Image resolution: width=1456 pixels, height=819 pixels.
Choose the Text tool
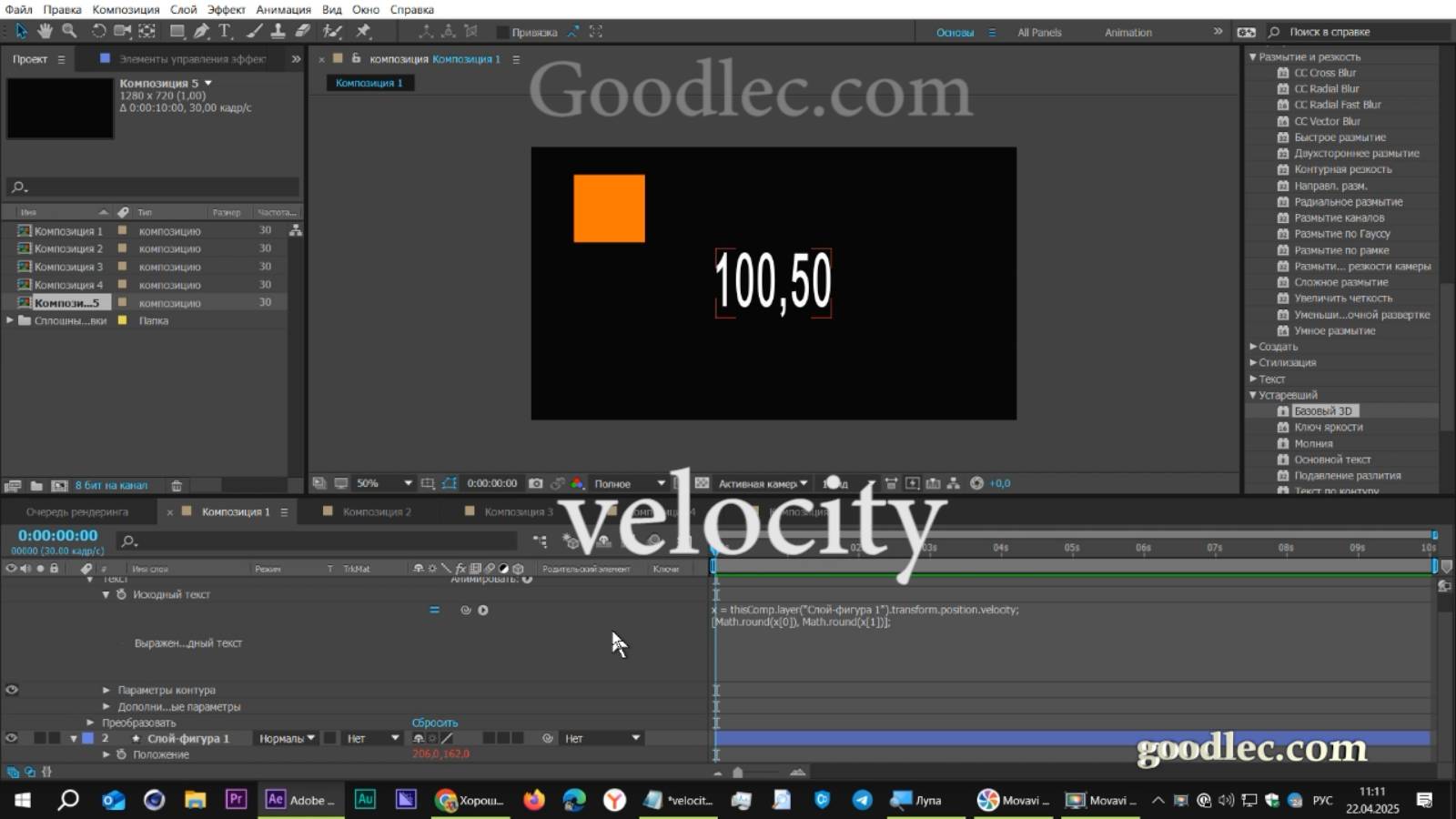(224, 30)
